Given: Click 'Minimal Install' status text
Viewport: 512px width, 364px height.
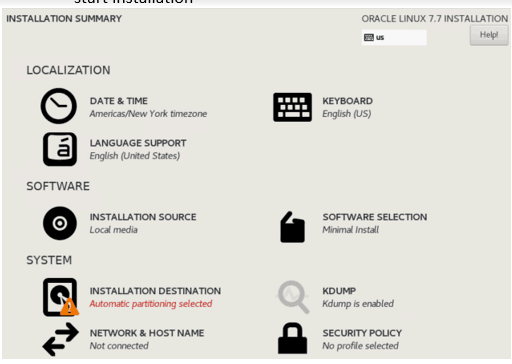Looking at the screenshot, I should [351, 230].
